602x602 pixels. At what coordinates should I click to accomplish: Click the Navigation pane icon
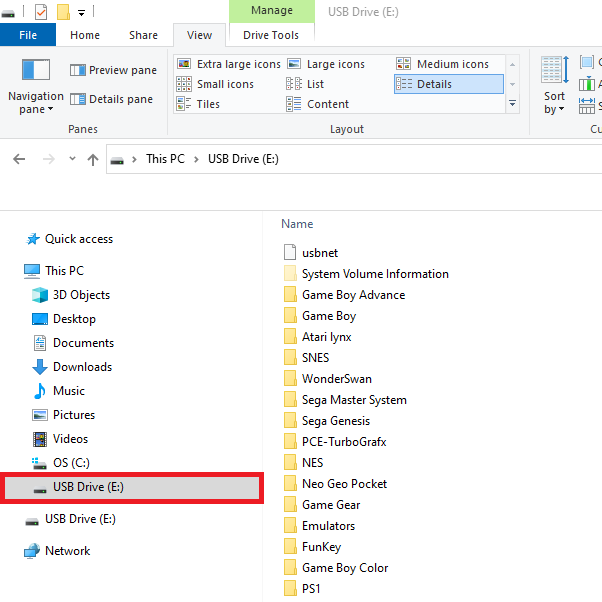tap(36, 71)
